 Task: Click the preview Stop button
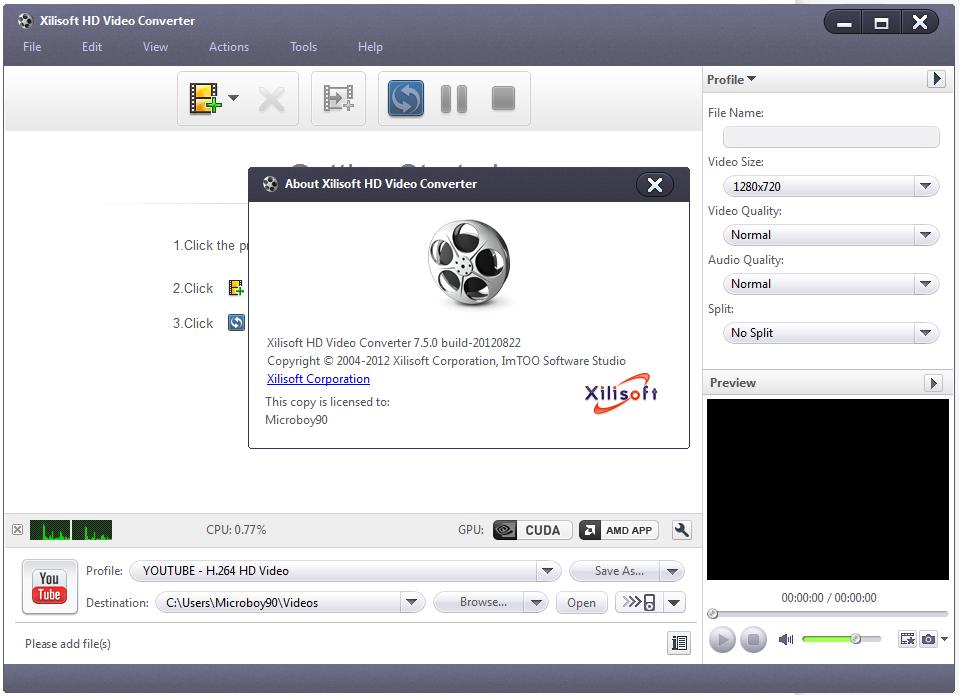(x=753, y=640)
